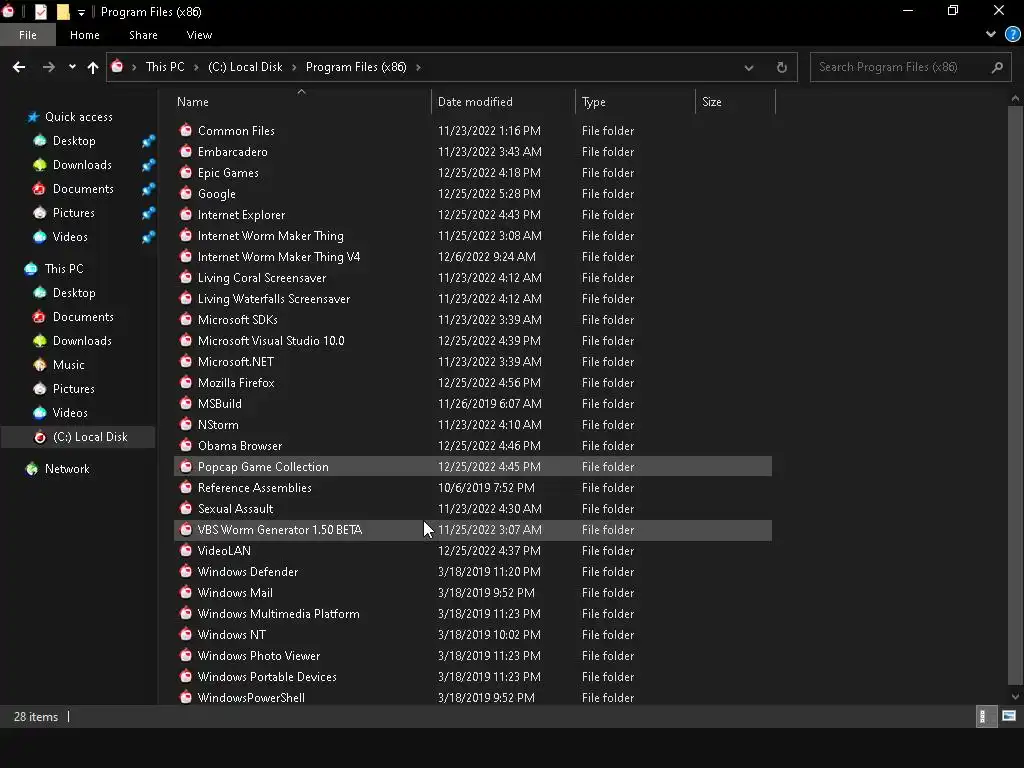Image resolution: width=1024 pixels, height=768 pixels.
Task: Open the View ribbon tab
Action: 199,35
